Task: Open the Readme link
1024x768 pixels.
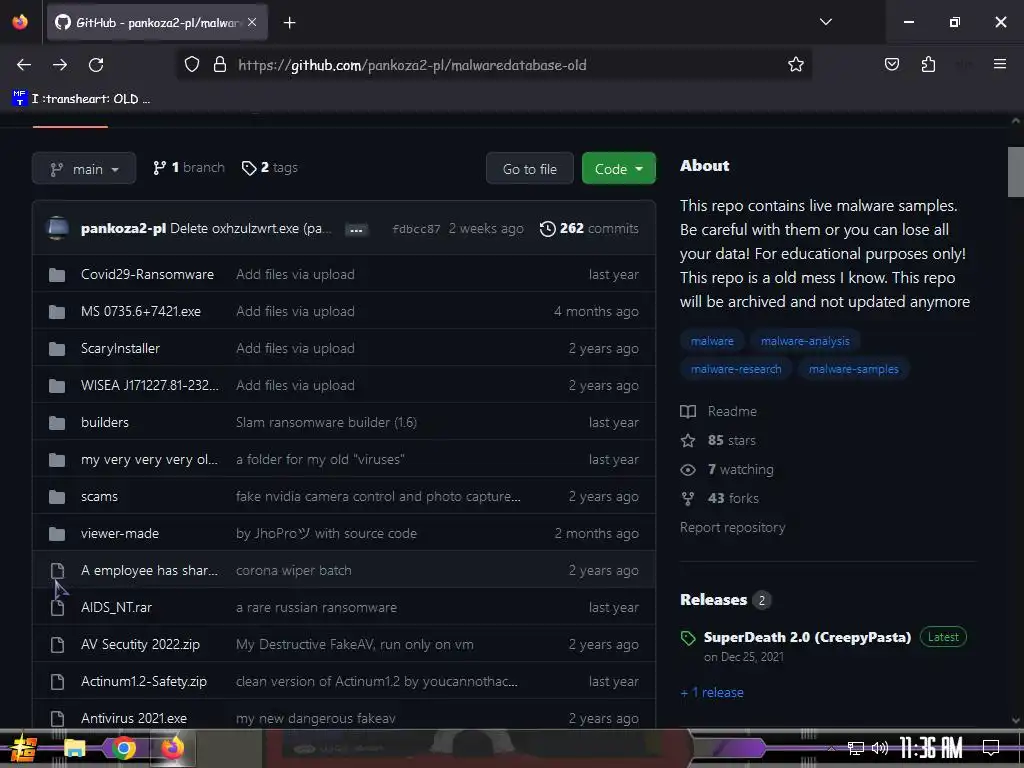Action: [718, 411]
